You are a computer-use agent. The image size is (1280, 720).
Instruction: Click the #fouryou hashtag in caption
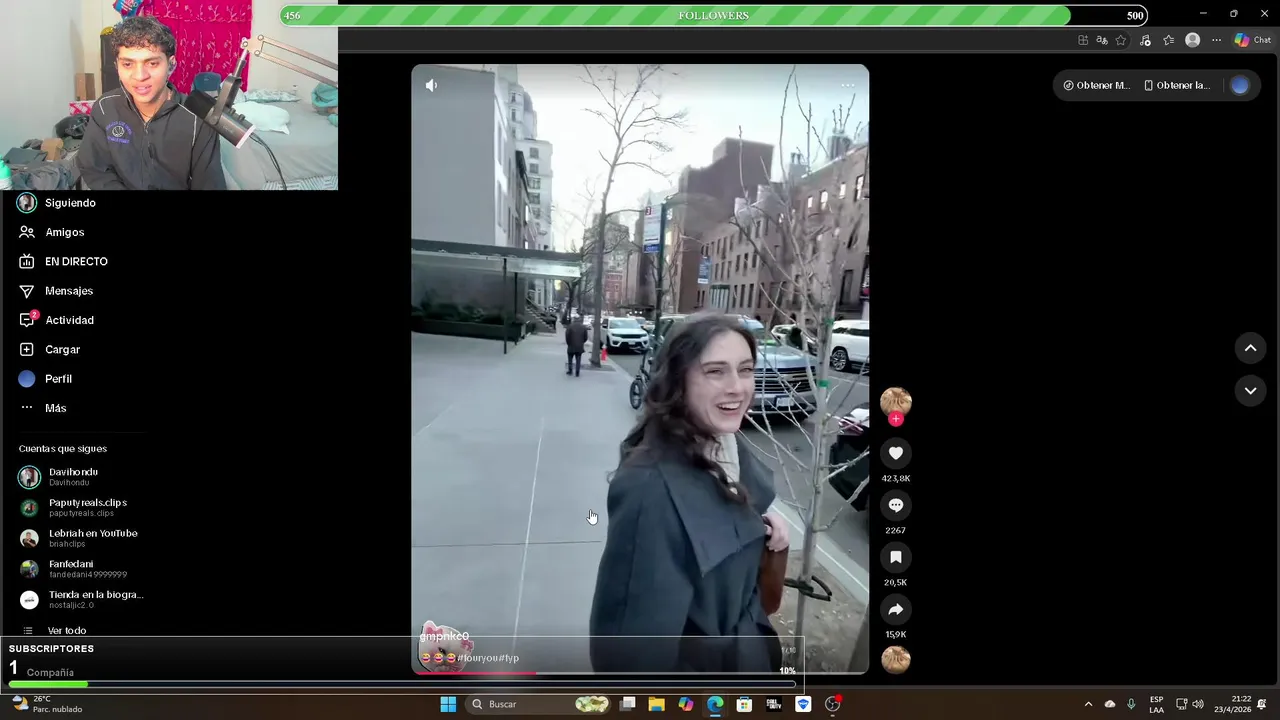click(x=478, y=658)
